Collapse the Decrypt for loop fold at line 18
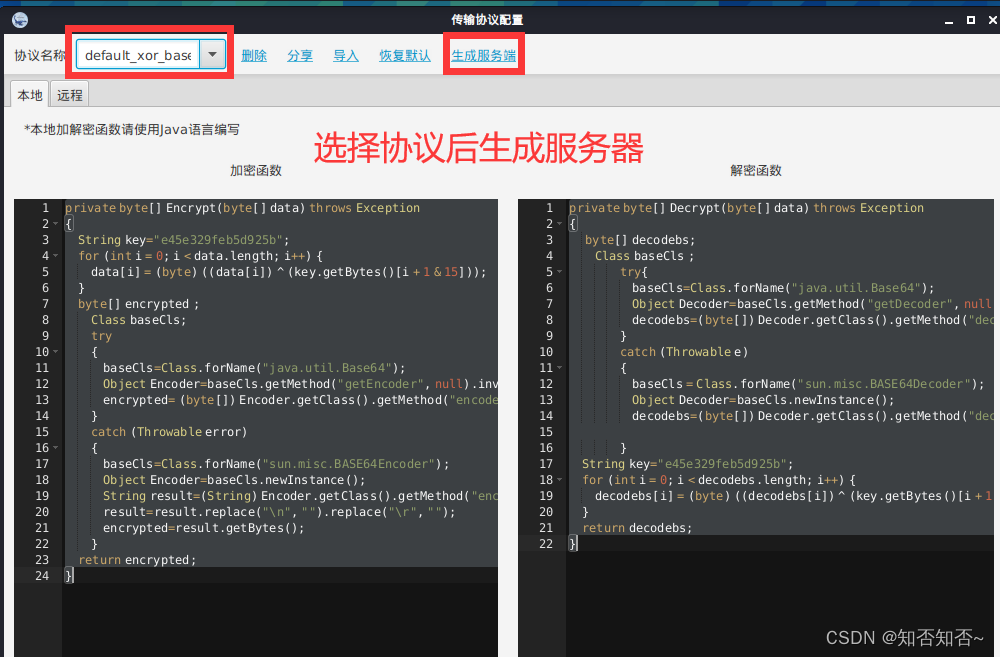Image resolution: width=1000 pixels, height=657 pixels. [x=560, y=479]
